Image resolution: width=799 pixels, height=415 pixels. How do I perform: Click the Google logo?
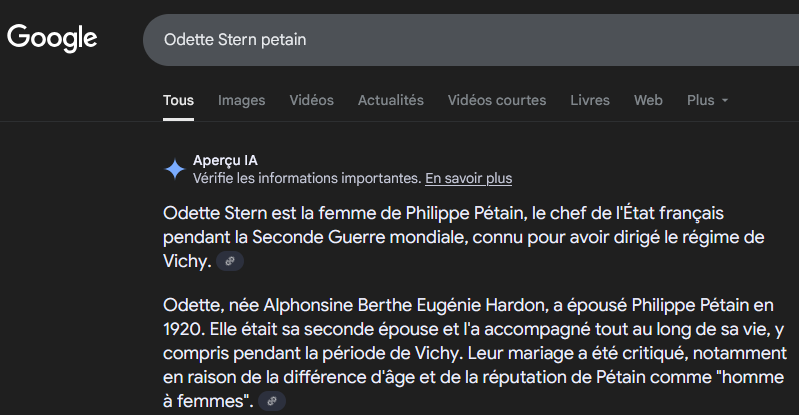[52, 39]
